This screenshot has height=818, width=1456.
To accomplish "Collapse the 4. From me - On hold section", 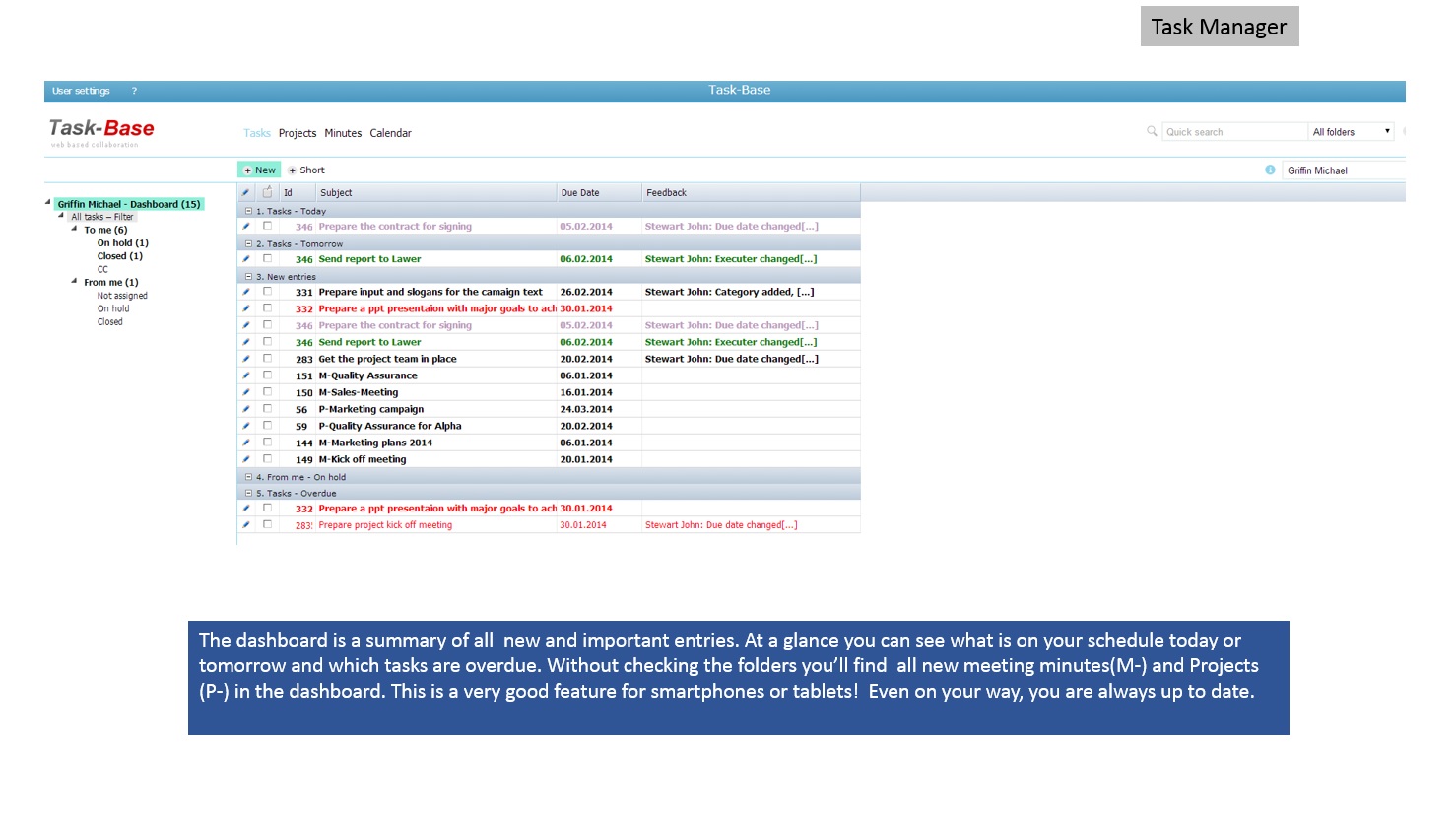I will [x=248, y=477].
